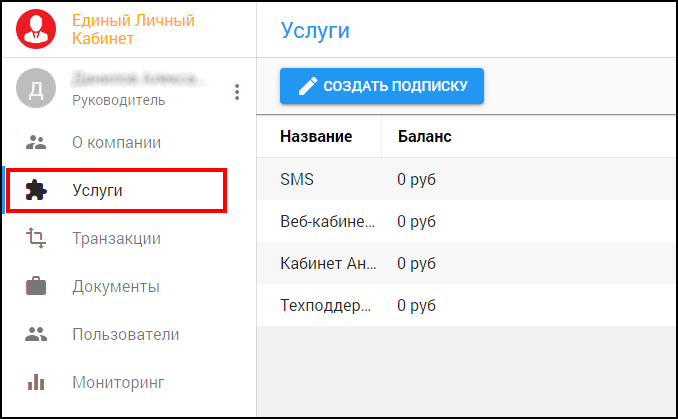Screen dimensions: 678x419
Task: Select the SMS service row
Action: (x=299, y=179)
